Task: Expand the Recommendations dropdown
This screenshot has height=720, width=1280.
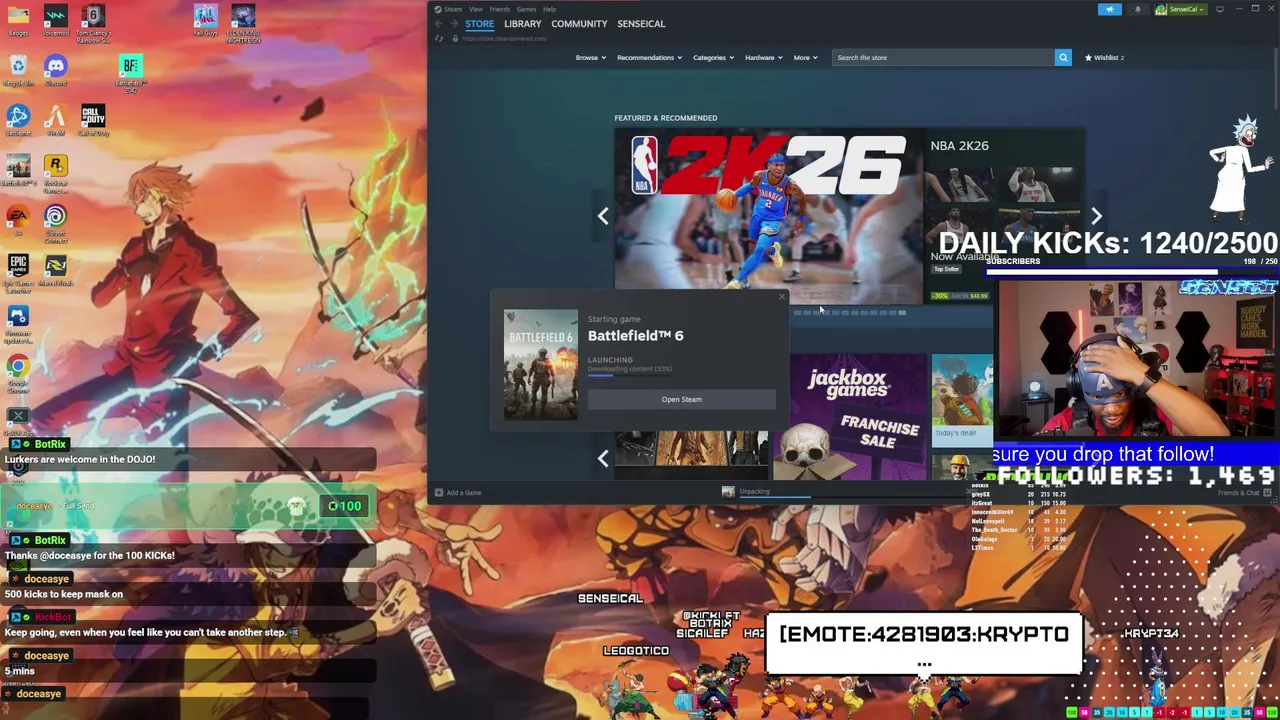Action: coord(649,57)
